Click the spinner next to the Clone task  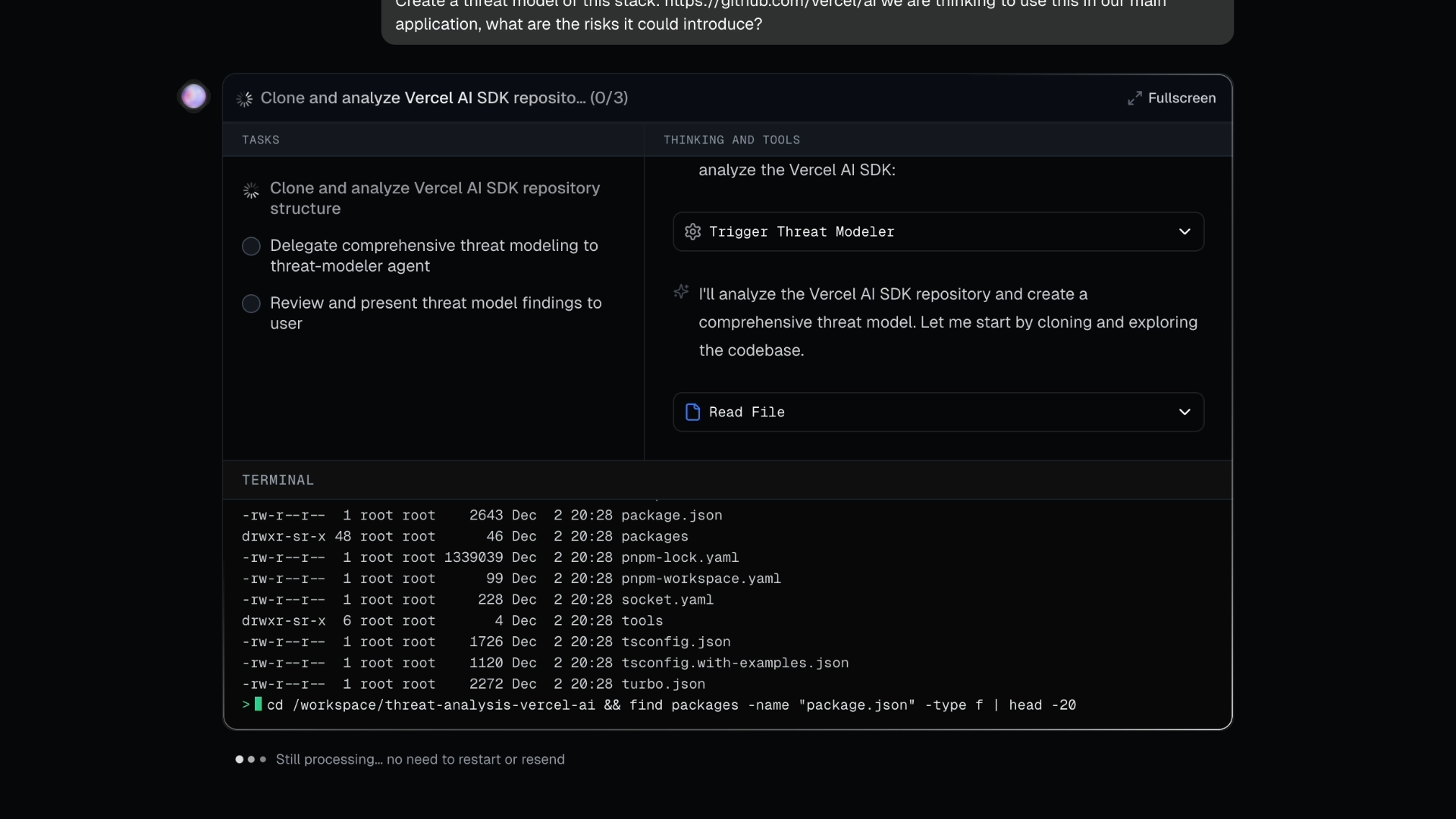click(251, 190)
